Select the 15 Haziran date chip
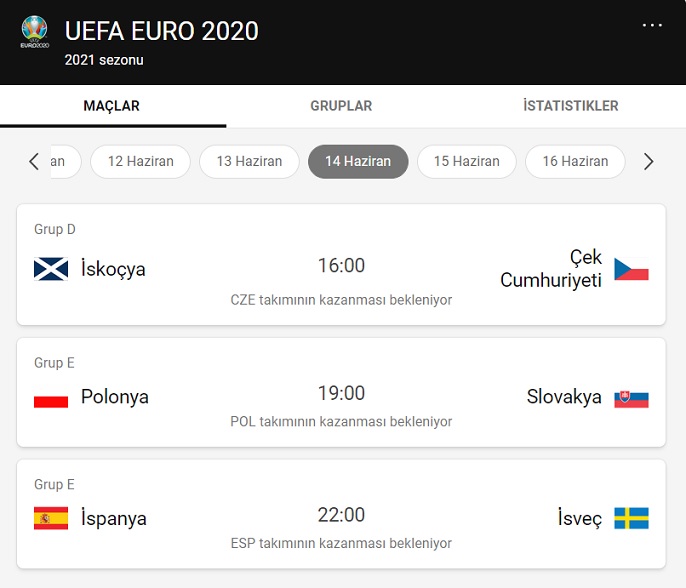 [x=466, y=161]
